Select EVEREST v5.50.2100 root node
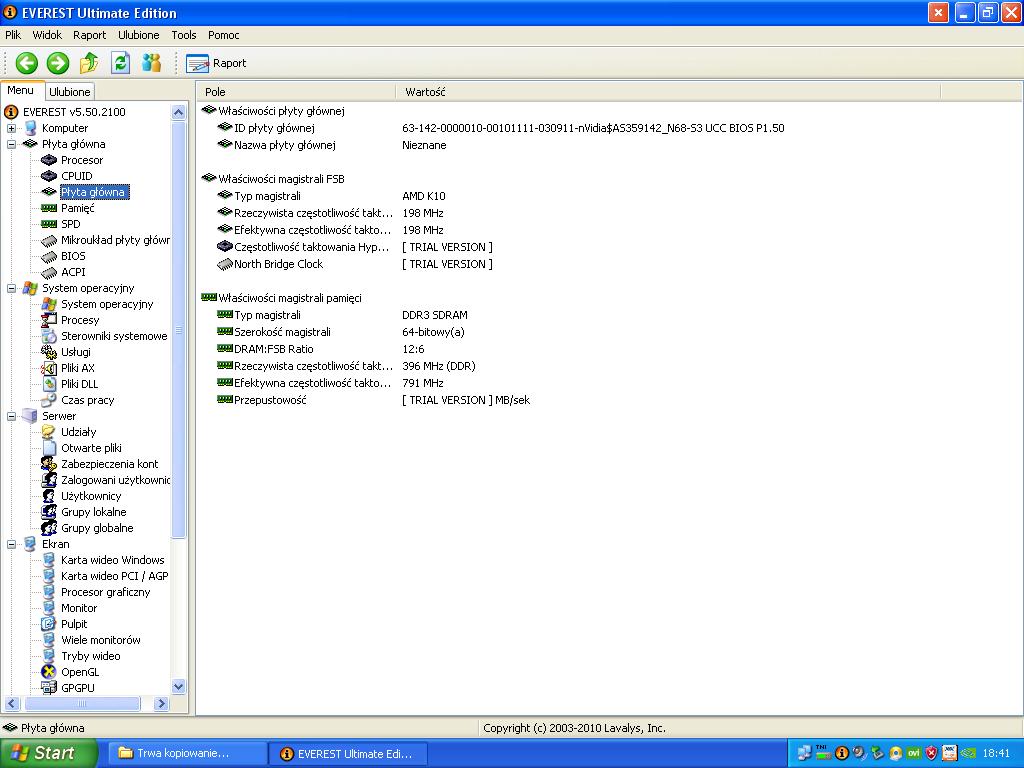The width and height of the screenshot is (1024, 768). tap(74, 112)
